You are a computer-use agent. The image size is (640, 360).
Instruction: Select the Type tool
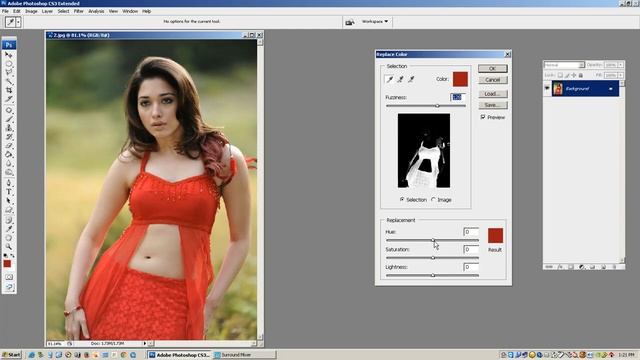(x=9, y=192)
